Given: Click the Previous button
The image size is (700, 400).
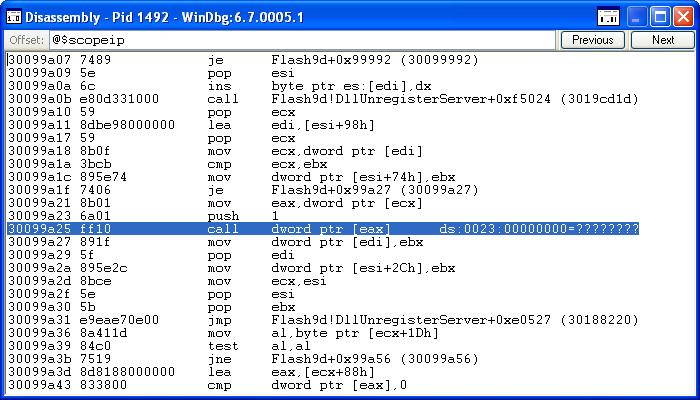Looking at the screenshot, I should click(x=592, y=40).
